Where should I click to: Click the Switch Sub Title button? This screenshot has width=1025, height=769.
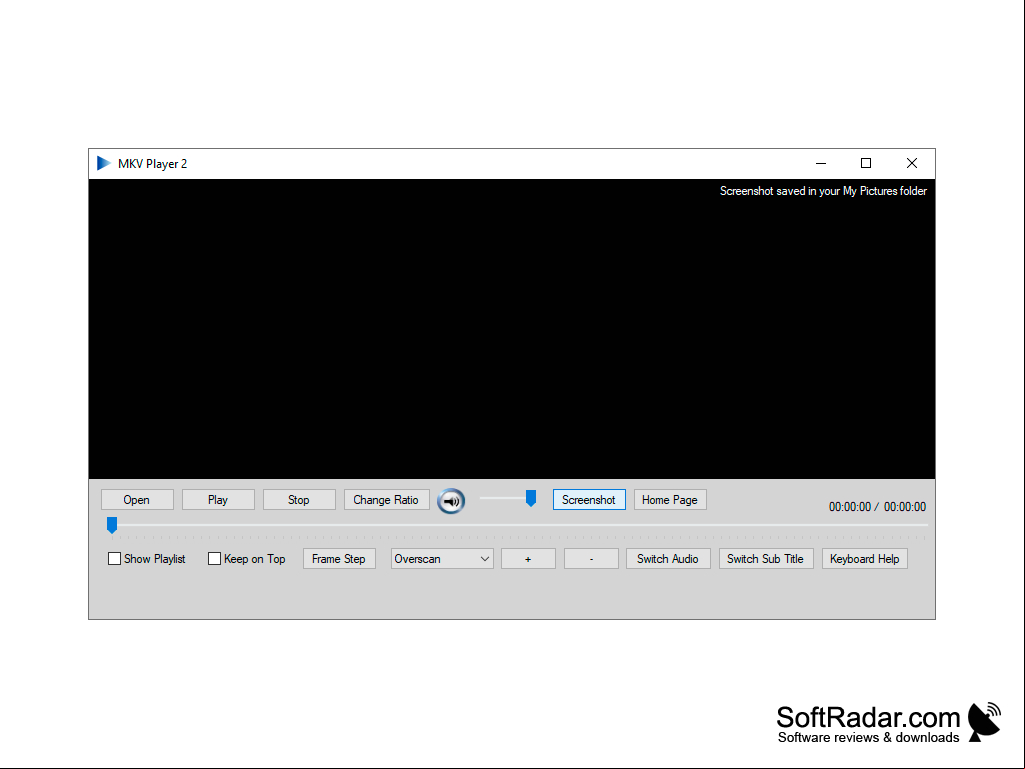[x=766, y=558]
